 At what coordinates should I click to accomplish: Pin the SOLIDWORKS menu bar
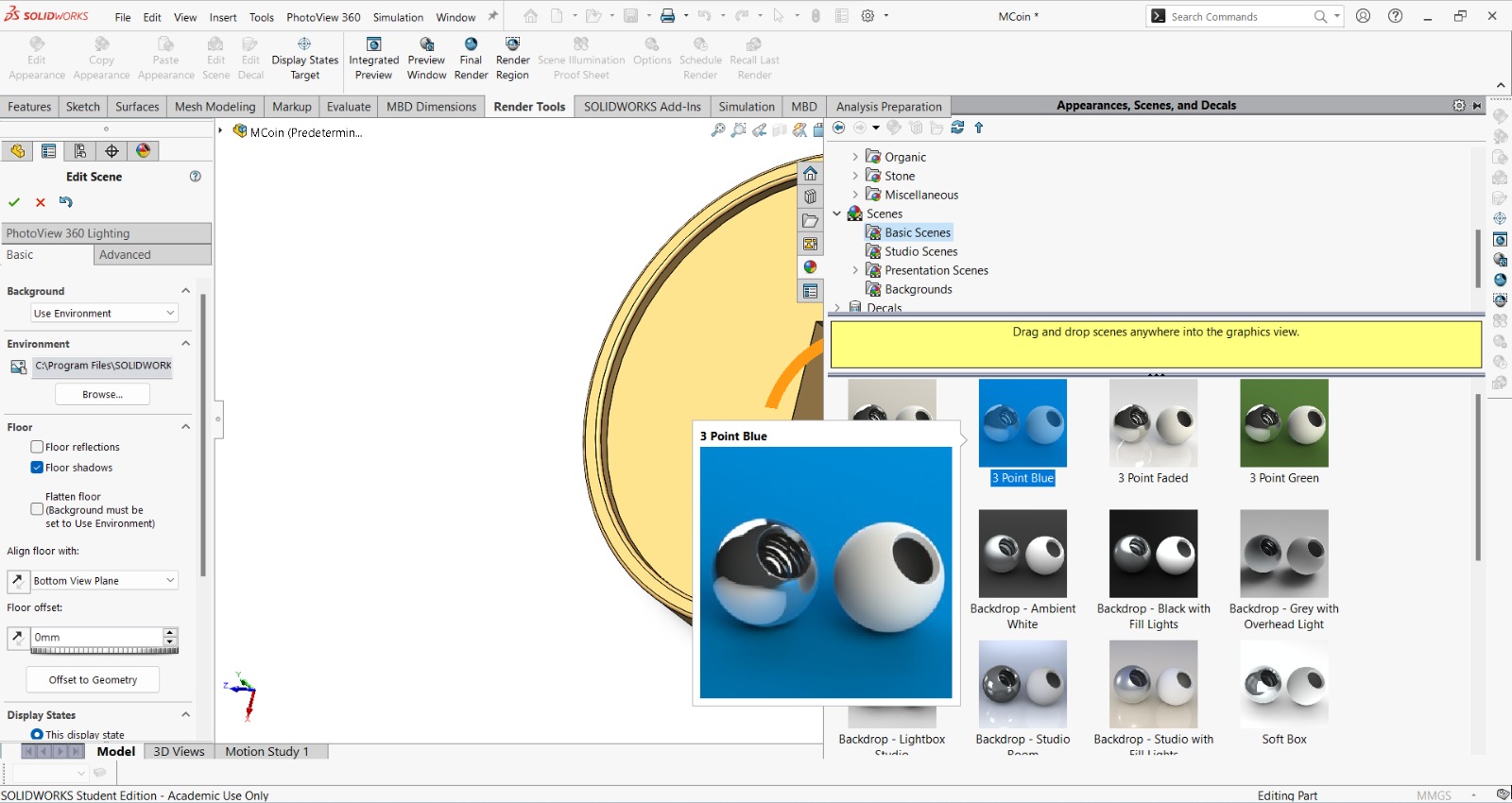tap(492, 16)
